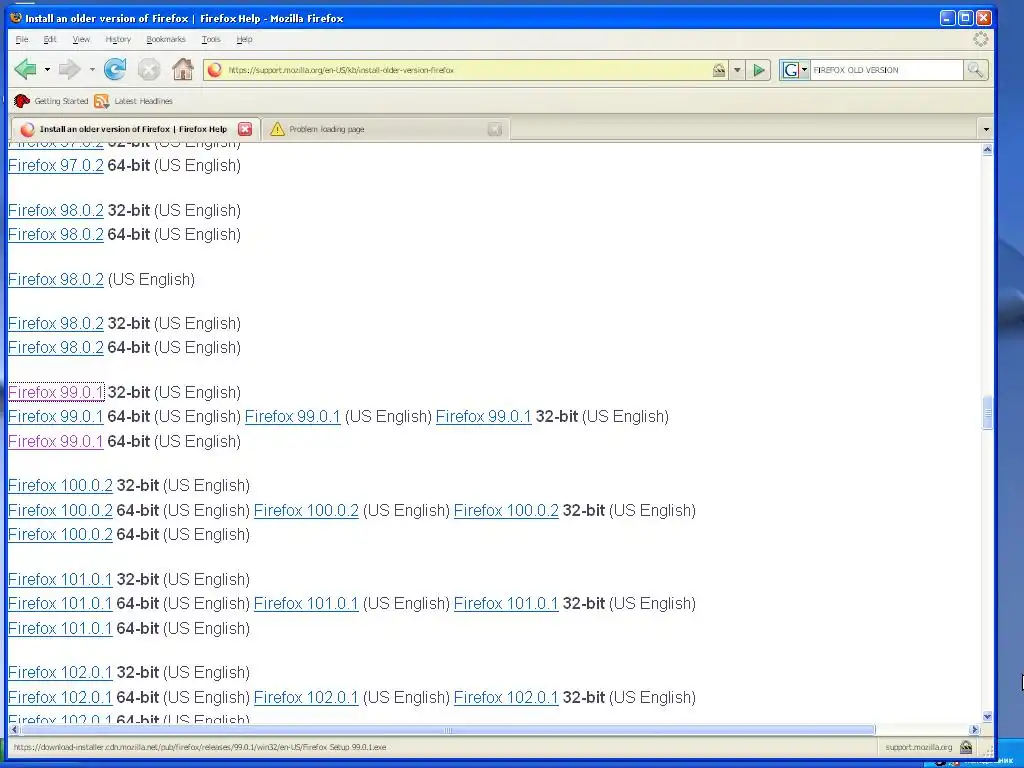This screenshot has height=768, width=1024.
Task: Open the Bookmarks menu
Action: pyautogui.click(x=166, y=39)
